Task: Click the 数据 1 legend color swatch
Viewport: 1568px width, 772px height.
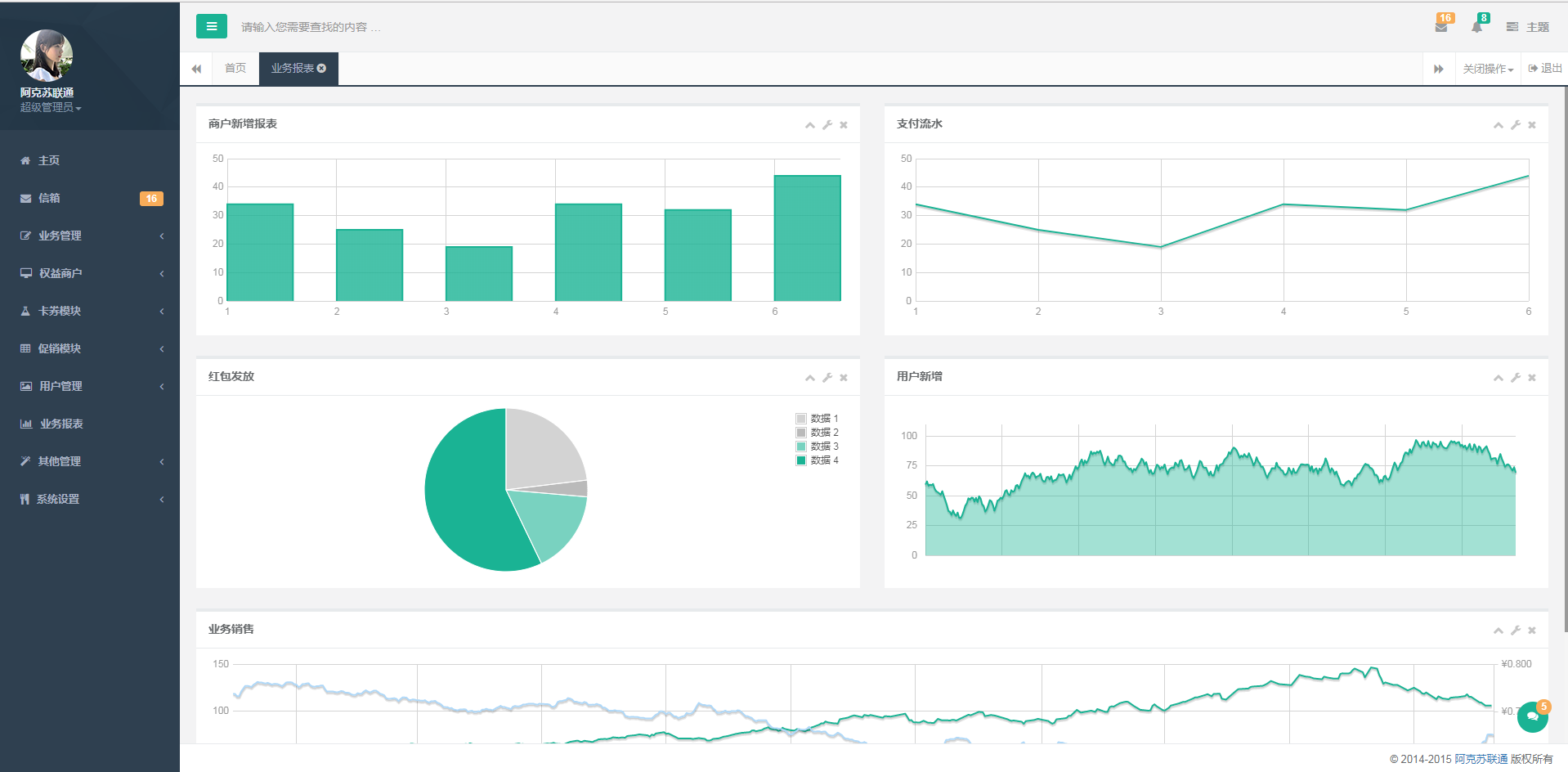Action: tap(801, 419)
